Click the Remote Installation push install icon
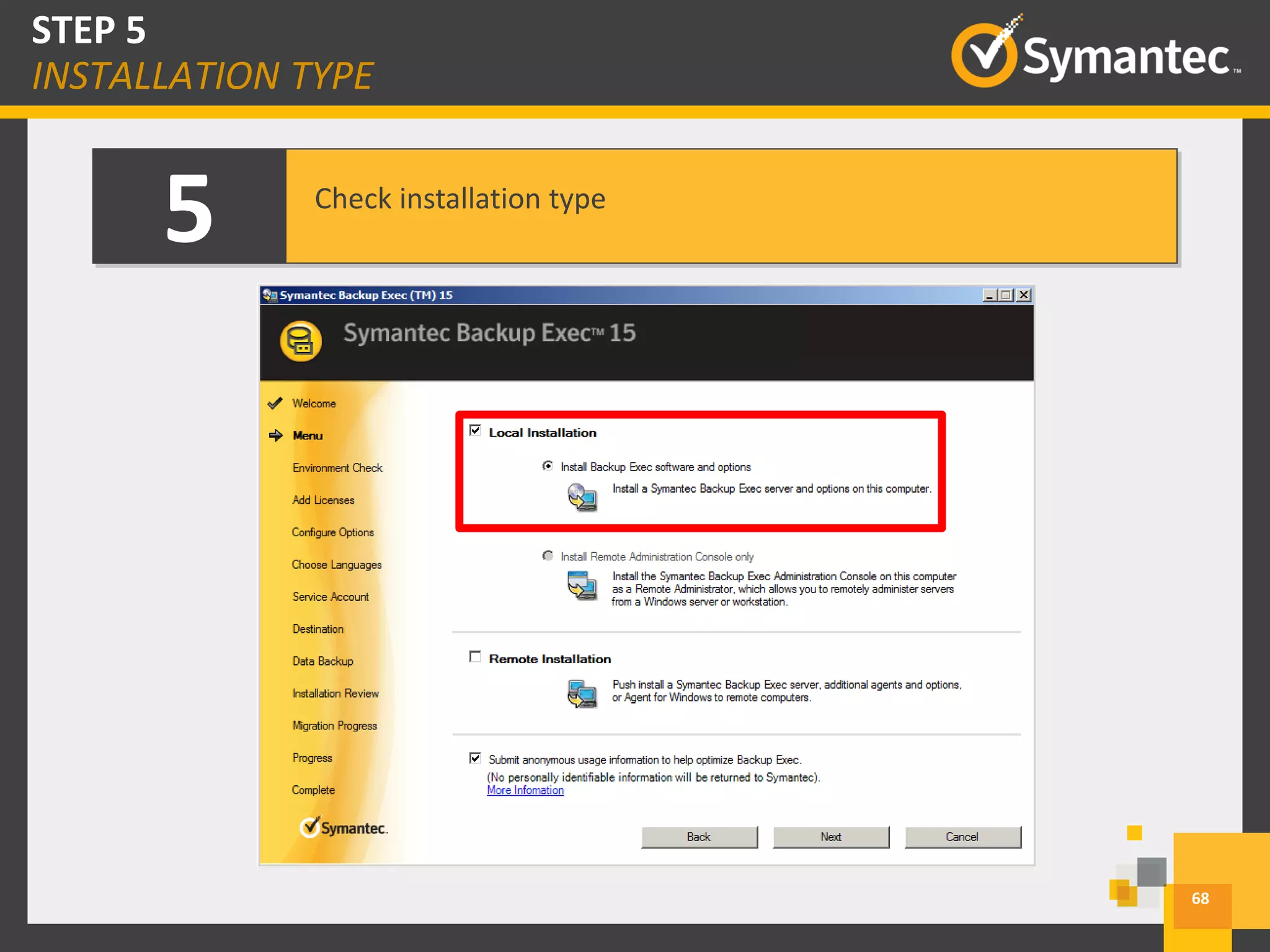Viewport: 1270px width, 952px height. [582, 694]
